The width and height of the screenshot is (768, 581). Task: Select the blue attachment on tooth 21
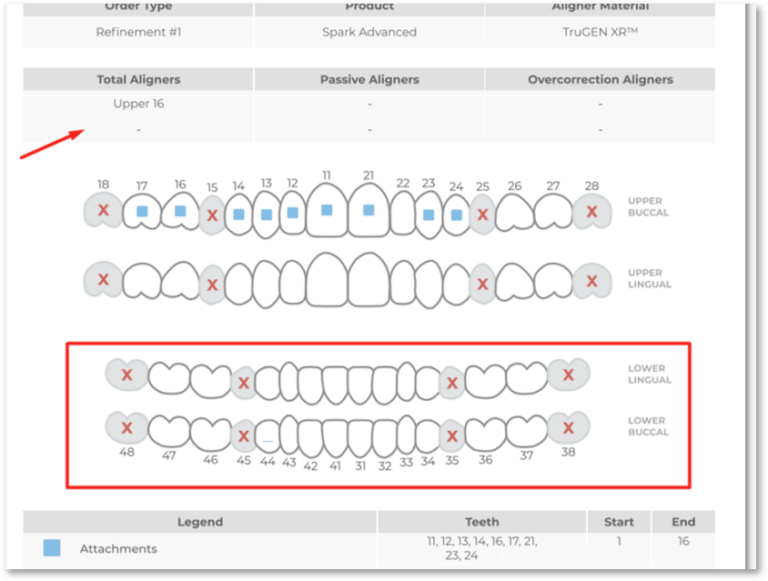tap(368, 210)
